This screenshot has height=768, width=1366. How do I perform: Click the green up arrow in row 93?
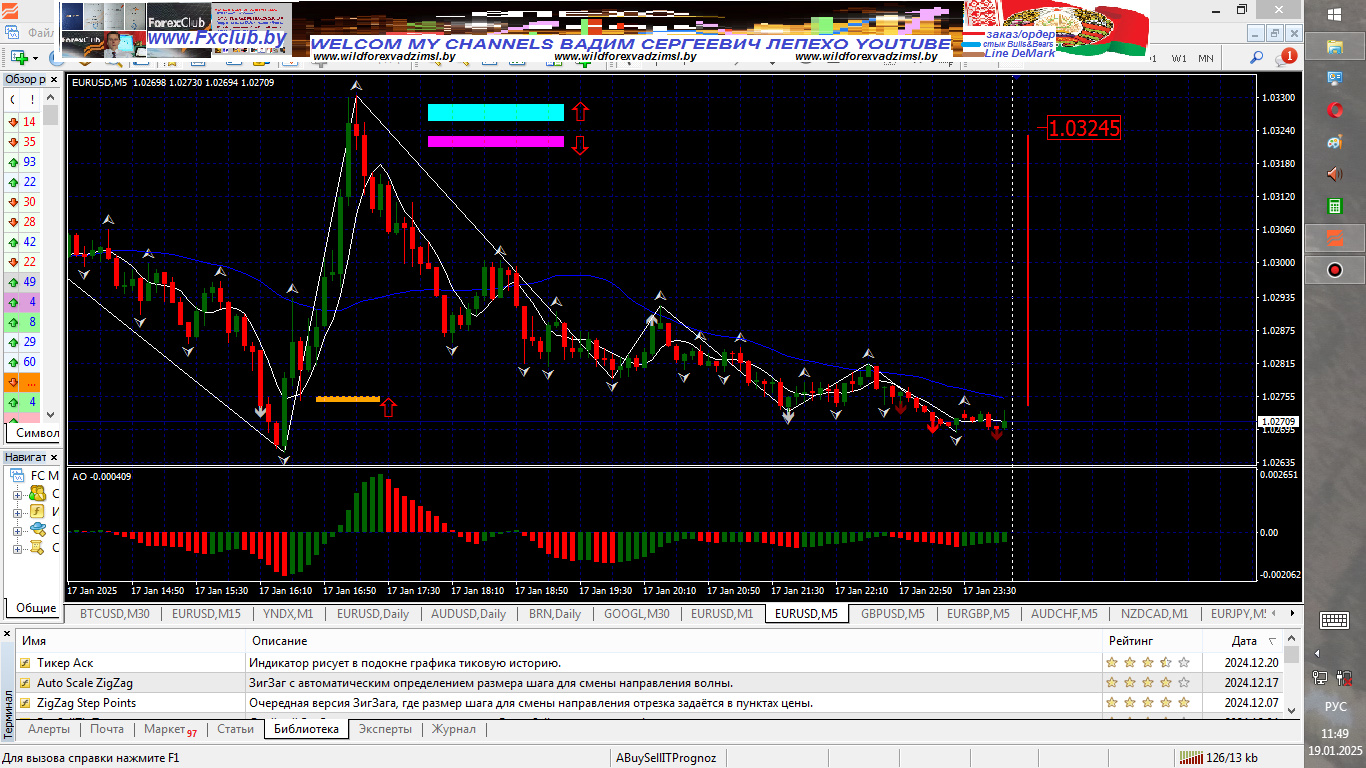pos(13,162)
